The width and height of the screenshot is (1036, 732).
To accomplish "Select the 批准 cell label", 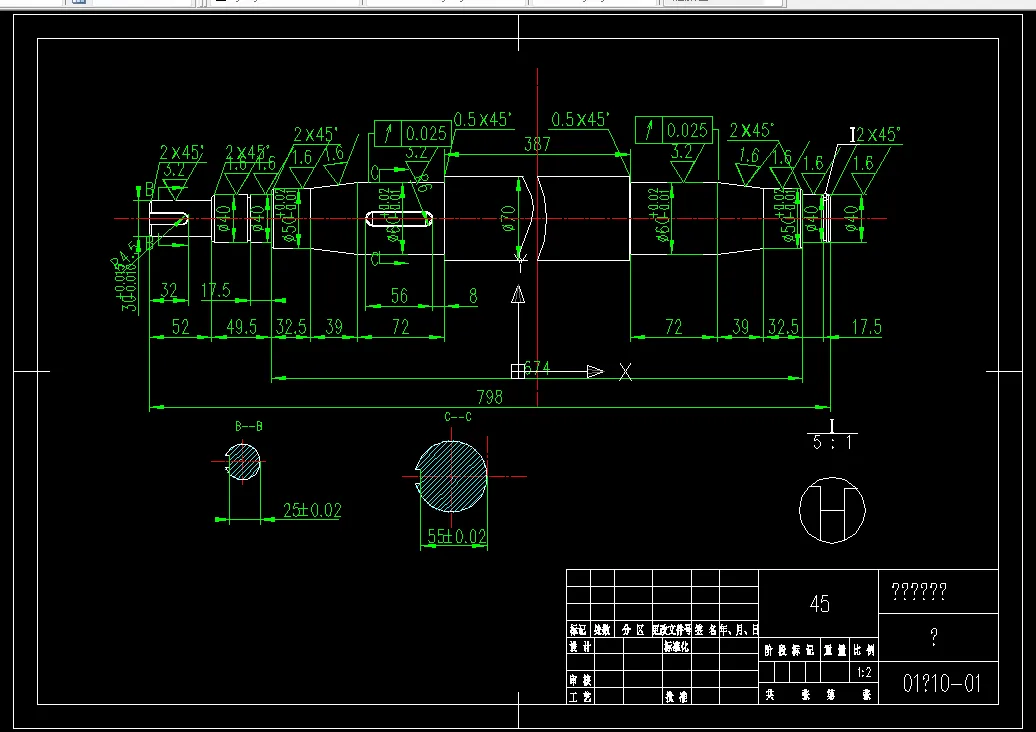I will point(677,696).
